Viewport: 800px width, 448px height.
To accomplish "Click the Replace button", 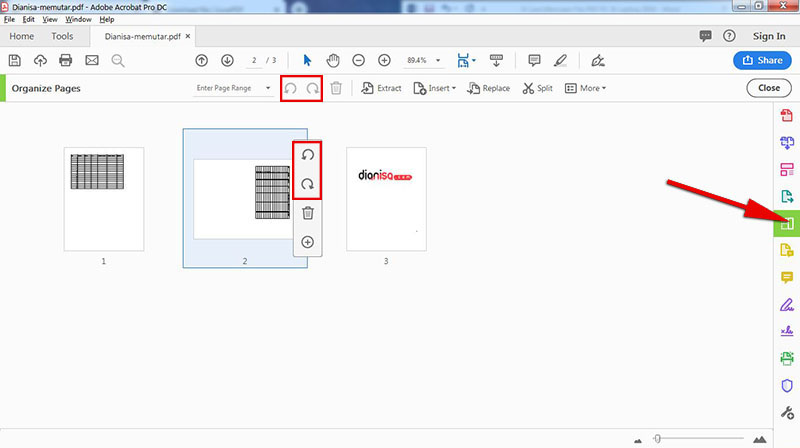I will click(488, 88).
